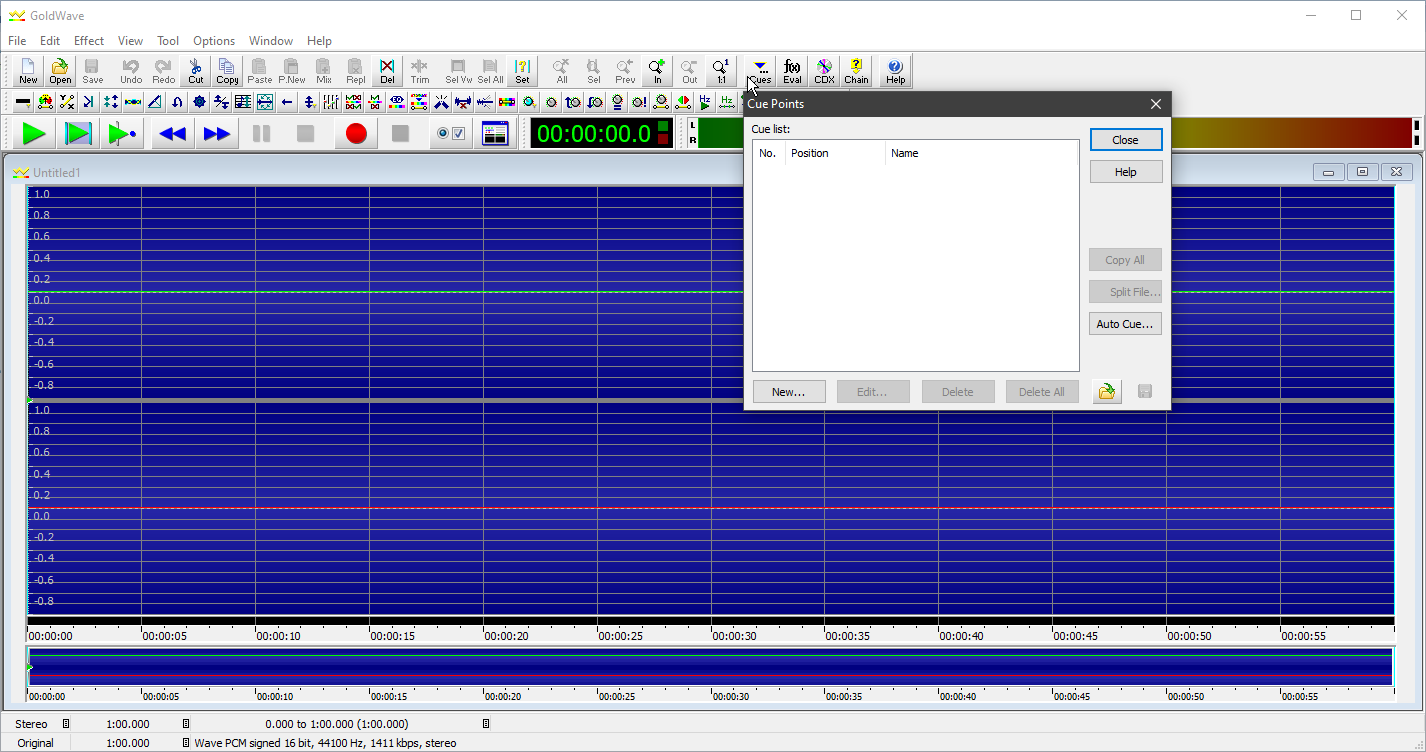Click the 0.000 to 1:00.000 selection text
Image resolution: width=1426 pixels, height=752 pixels.
click(x=337, y=723)
